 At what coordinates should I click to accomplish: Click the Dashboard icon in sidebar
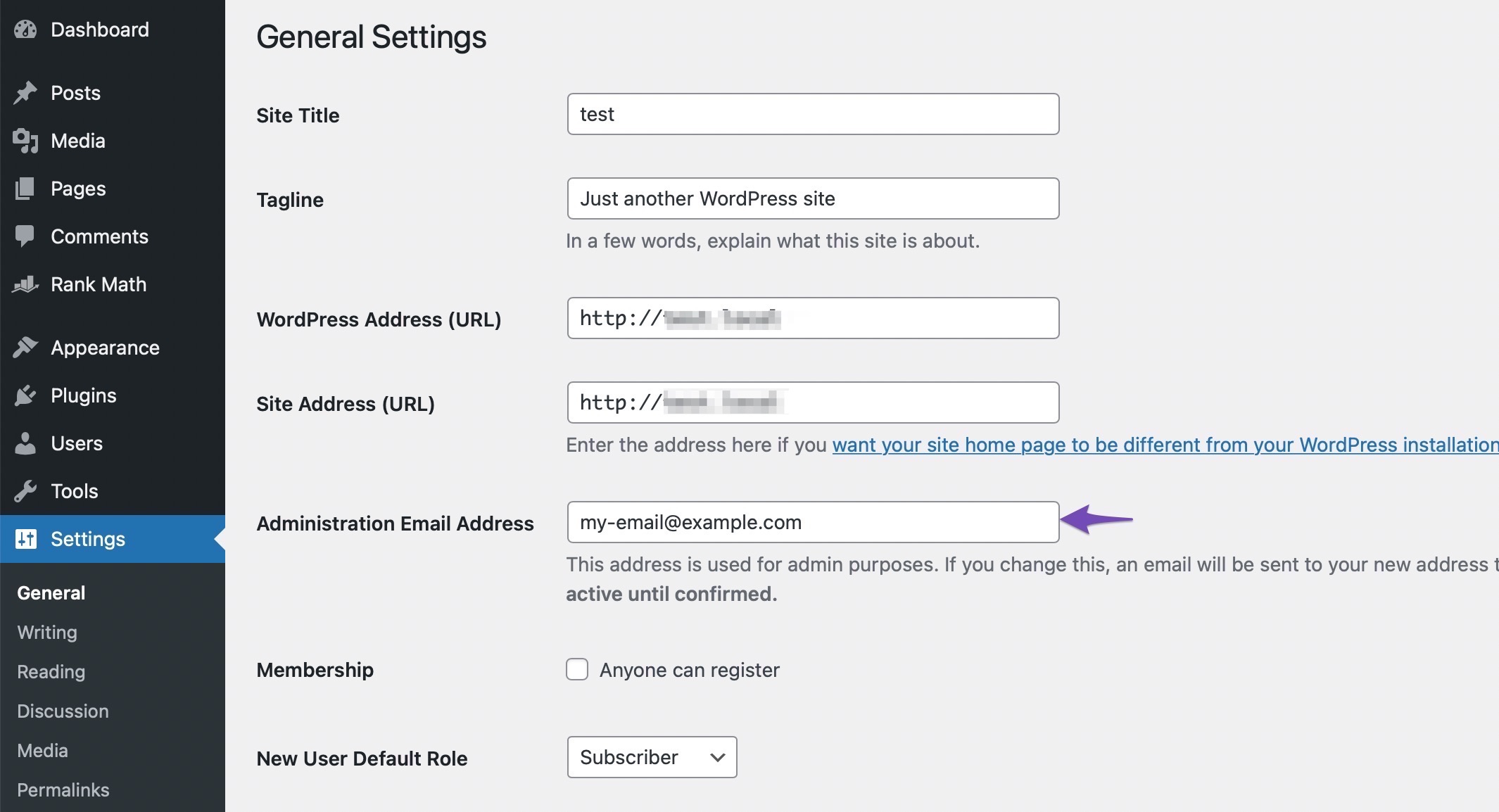pyautogui.click(x=25, y=28)
